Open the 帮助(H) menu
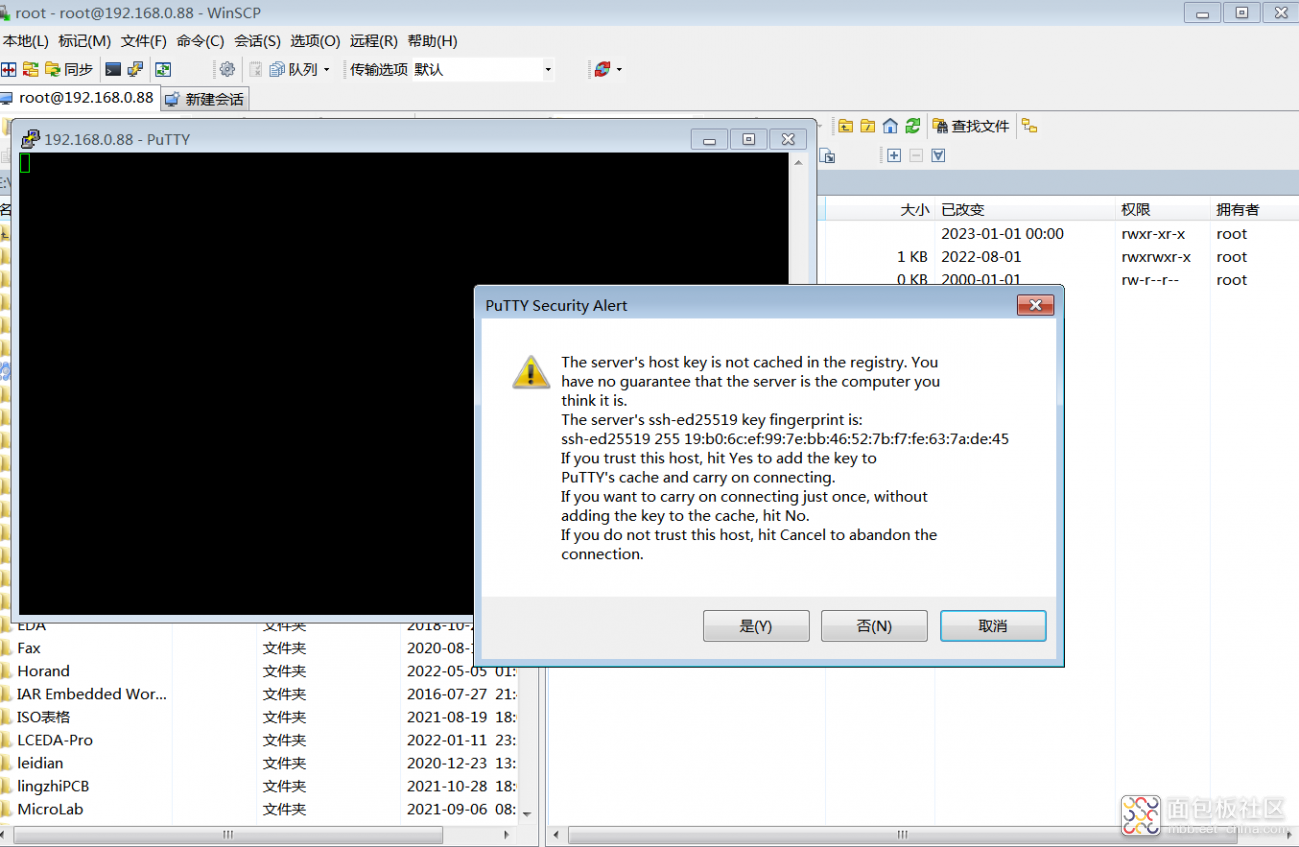1299x847 pixels. [433, 41]
